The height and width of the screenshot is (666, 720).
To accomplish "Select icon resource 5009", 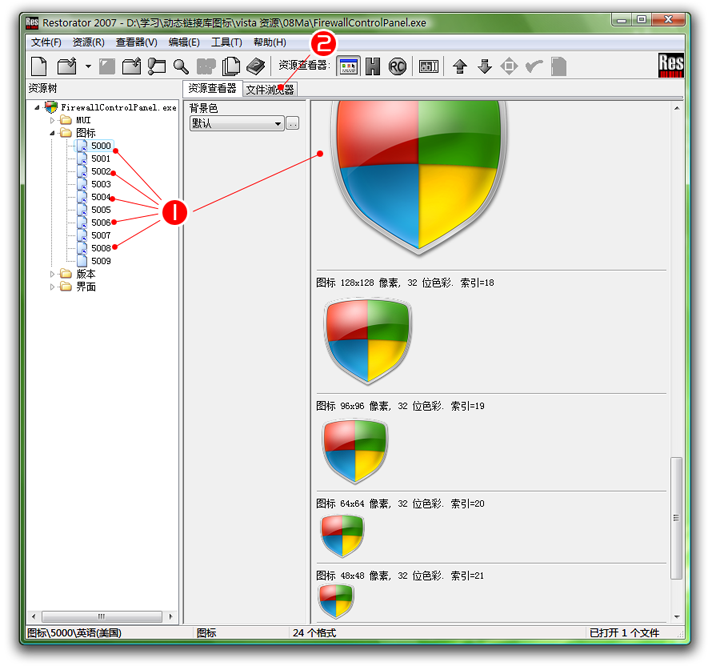I will 101,261.
